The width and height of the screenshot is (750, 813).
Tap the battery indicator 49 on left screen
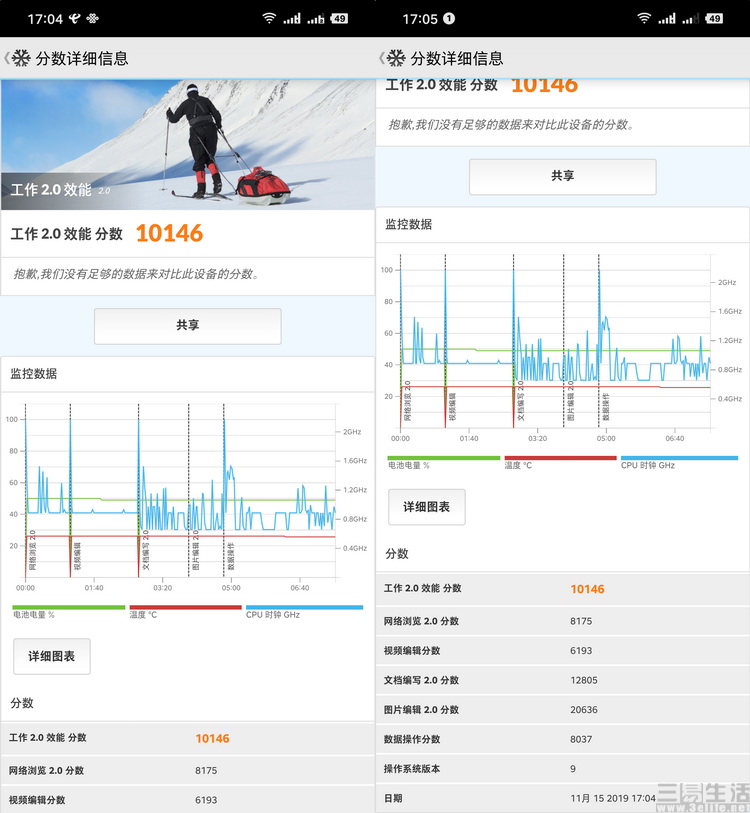(339, 19)
